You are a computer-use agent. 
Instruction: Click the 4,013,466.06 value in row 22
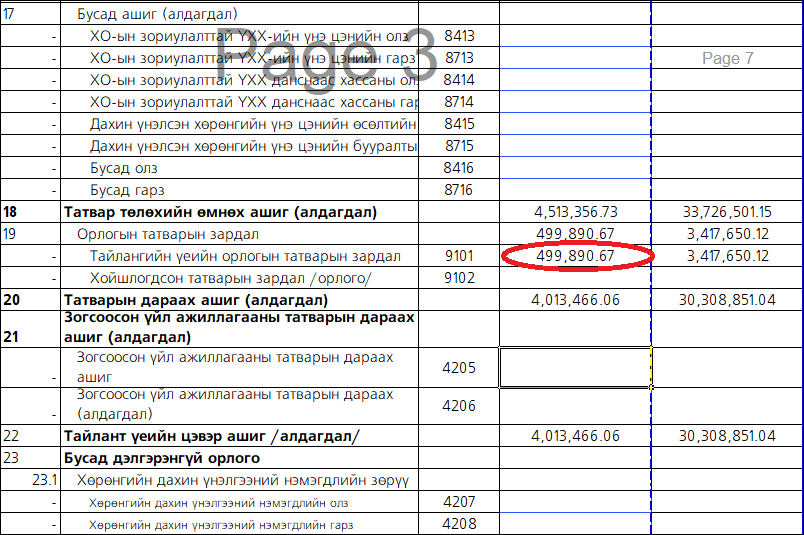coord(576,436)
